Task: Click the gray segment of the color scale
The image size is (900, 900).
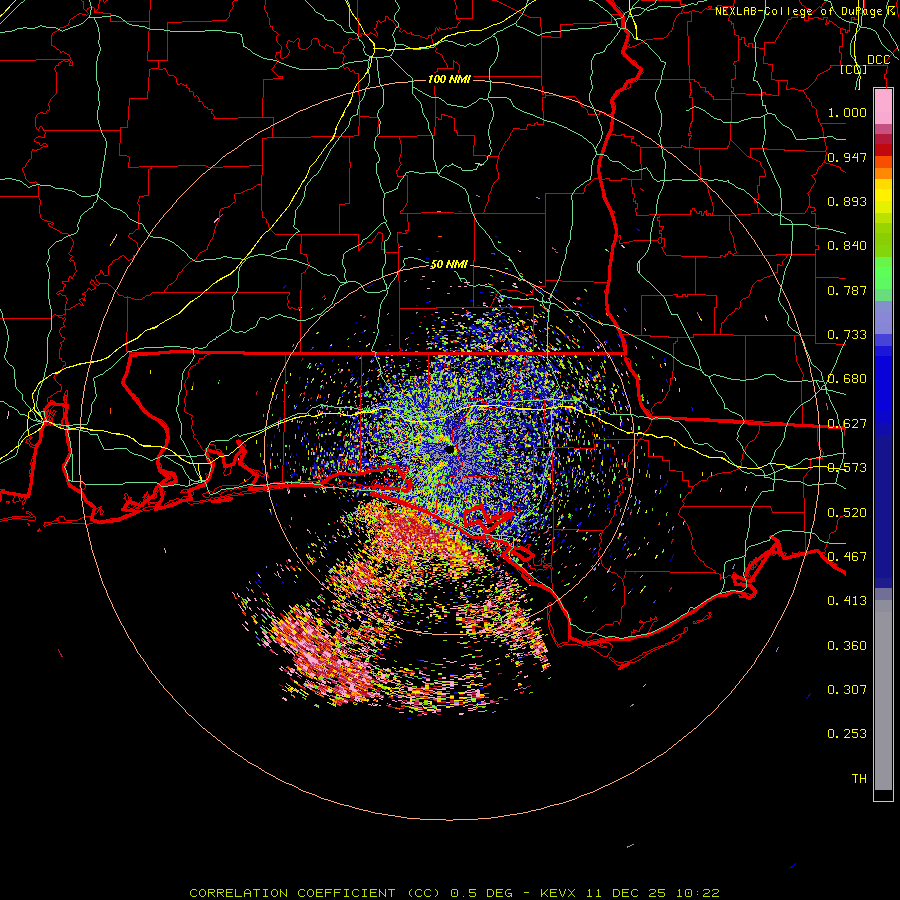Action: (x=883, y=695)
